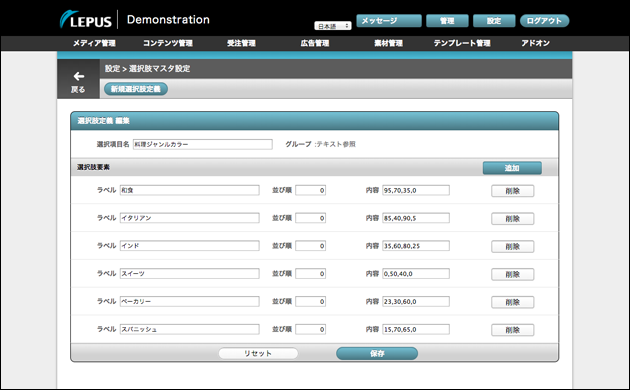Click the 選択肢定義 編集 panel title

click(103, 121)
